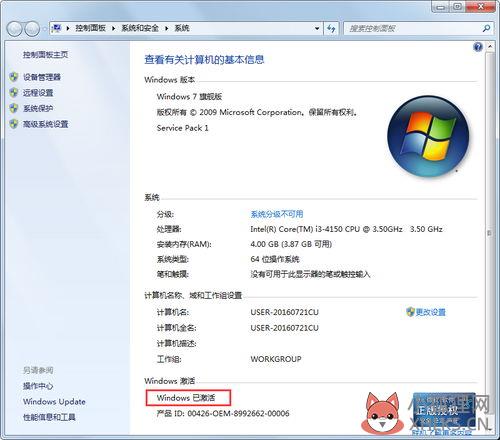This screenshot has width=500, height=440.
Task: Click the shield icon beside 设备管理器
Action: pyautogui.click(x=14, y=77)
